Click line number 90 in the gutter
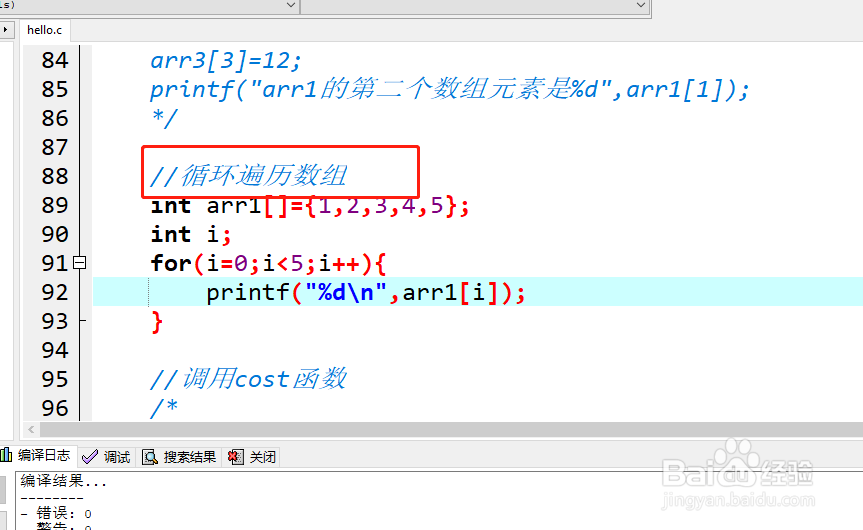 [x=54, y=234]
